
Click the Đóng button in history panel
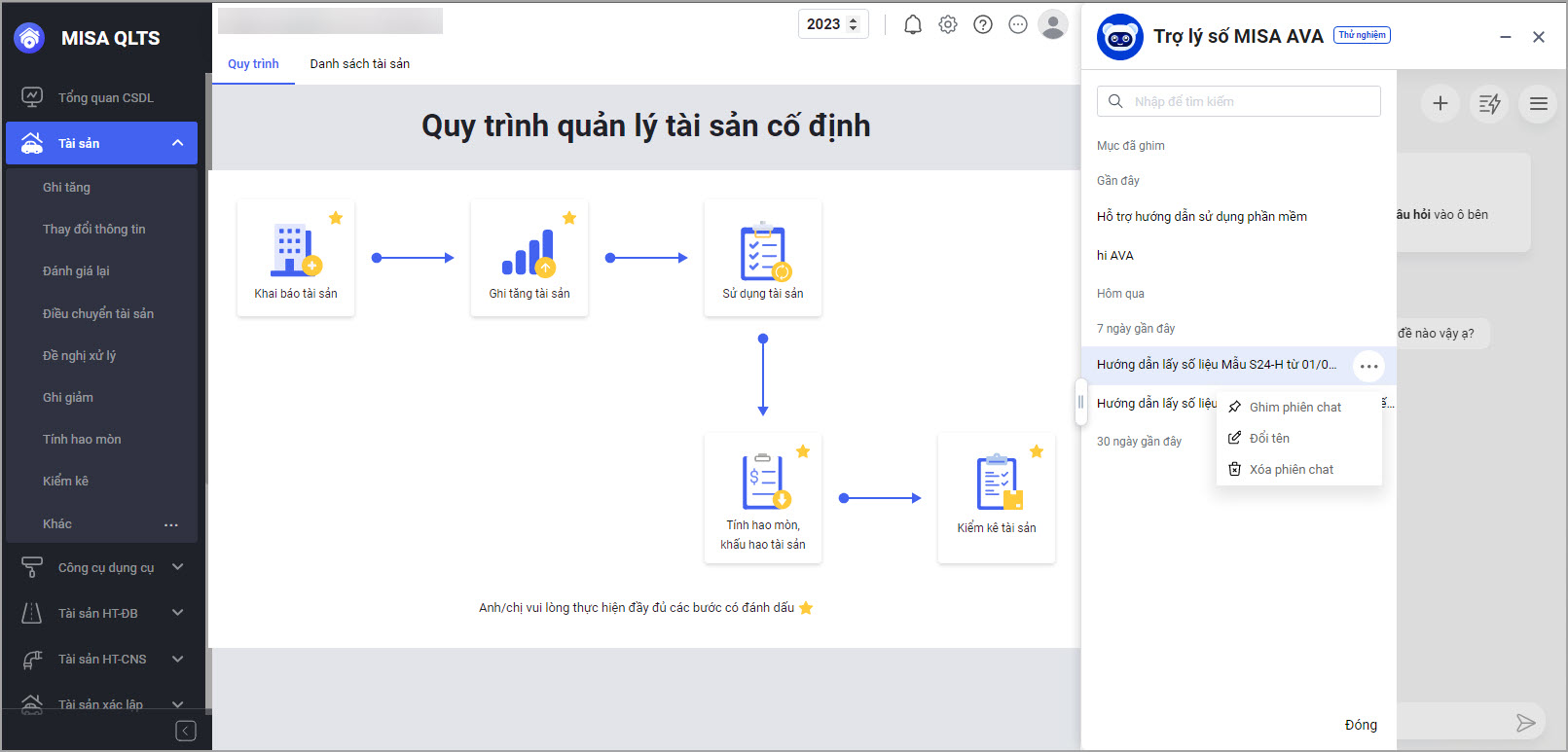(1361, 725)
